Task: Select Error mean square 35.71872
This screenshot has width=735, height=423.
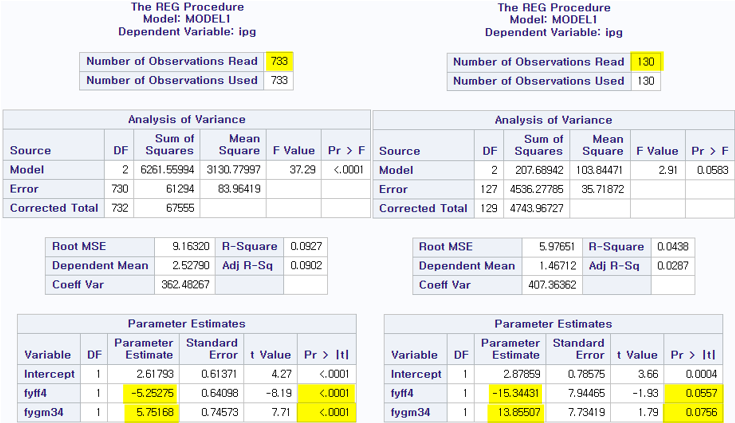Action: pyautogui.click(x=603, y=189)
